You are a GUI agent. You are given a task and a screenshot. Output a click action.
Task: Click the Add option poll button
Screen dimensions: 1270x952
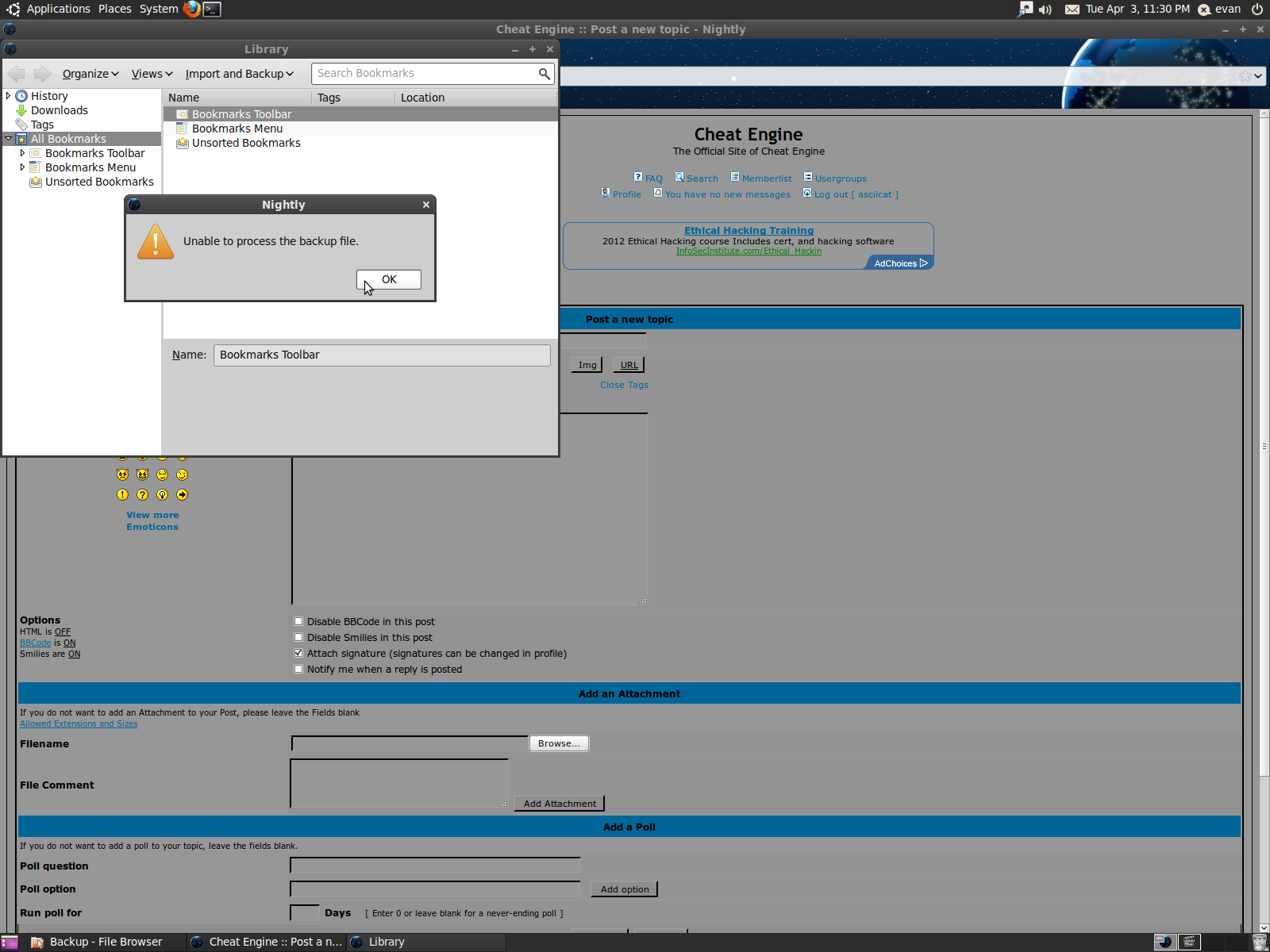tap(625, 889)
